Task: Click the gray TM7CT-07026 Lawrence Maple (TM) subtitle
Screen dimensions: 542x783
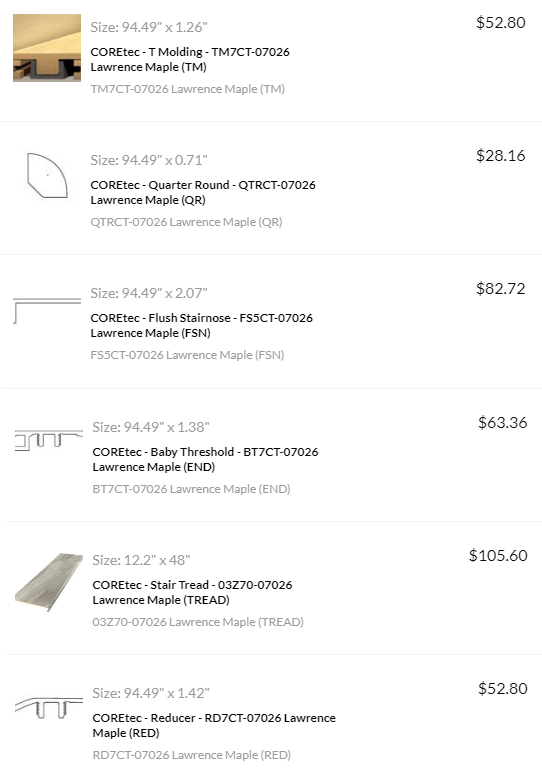Action: tap(187, 89)
